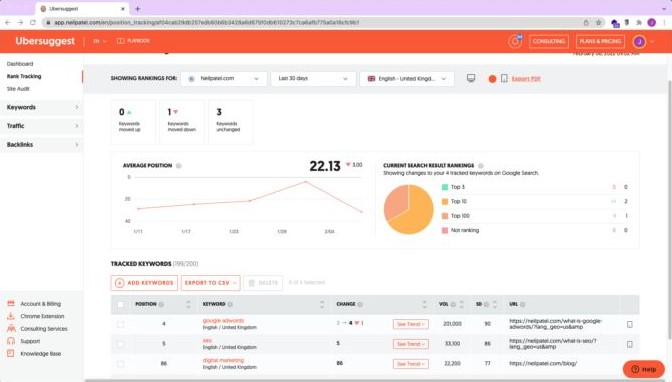The image size is (672, 382).
Task: Open the Neilpatel.com project dropdown
Action: pos(224,79)
